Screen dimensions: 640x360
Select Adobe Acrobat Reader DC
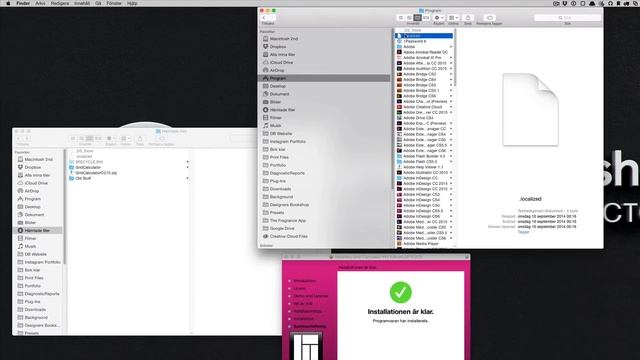click(x=425, y=52)
